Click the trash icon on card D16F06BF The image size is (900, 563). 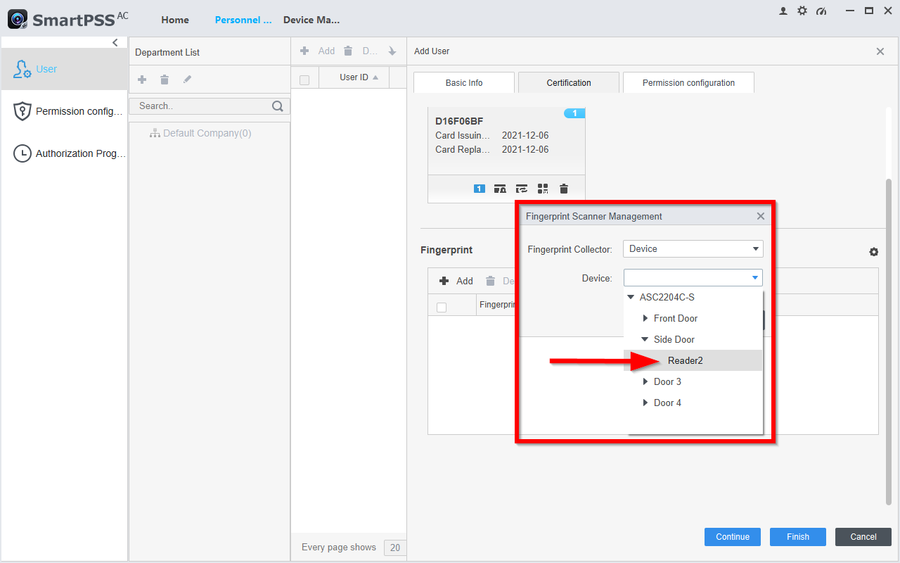pos(564,188)
